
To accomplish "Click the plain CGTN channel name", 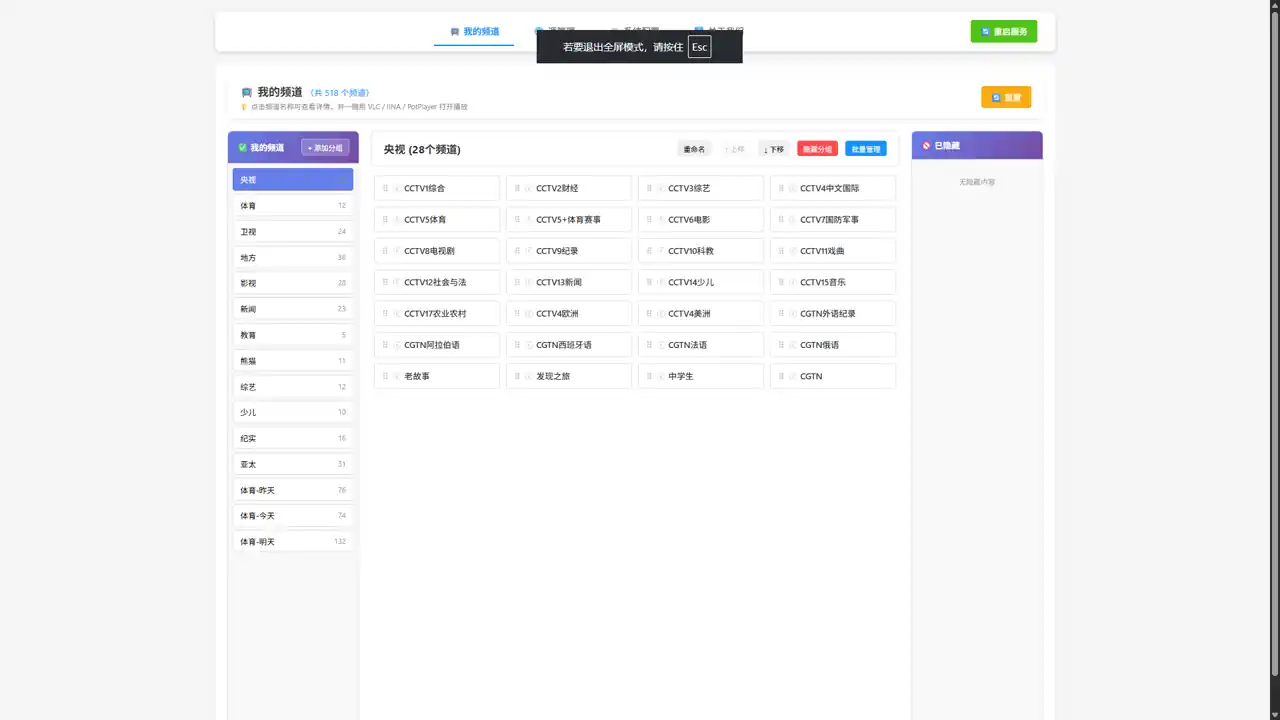I will 811,376.
